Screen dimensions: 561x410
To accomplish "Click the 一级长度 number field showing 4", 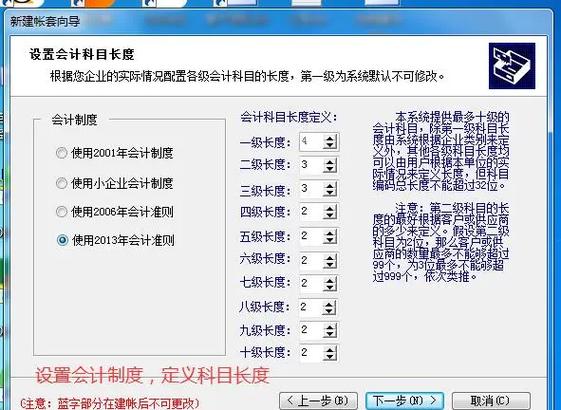I will click(311, 142).
